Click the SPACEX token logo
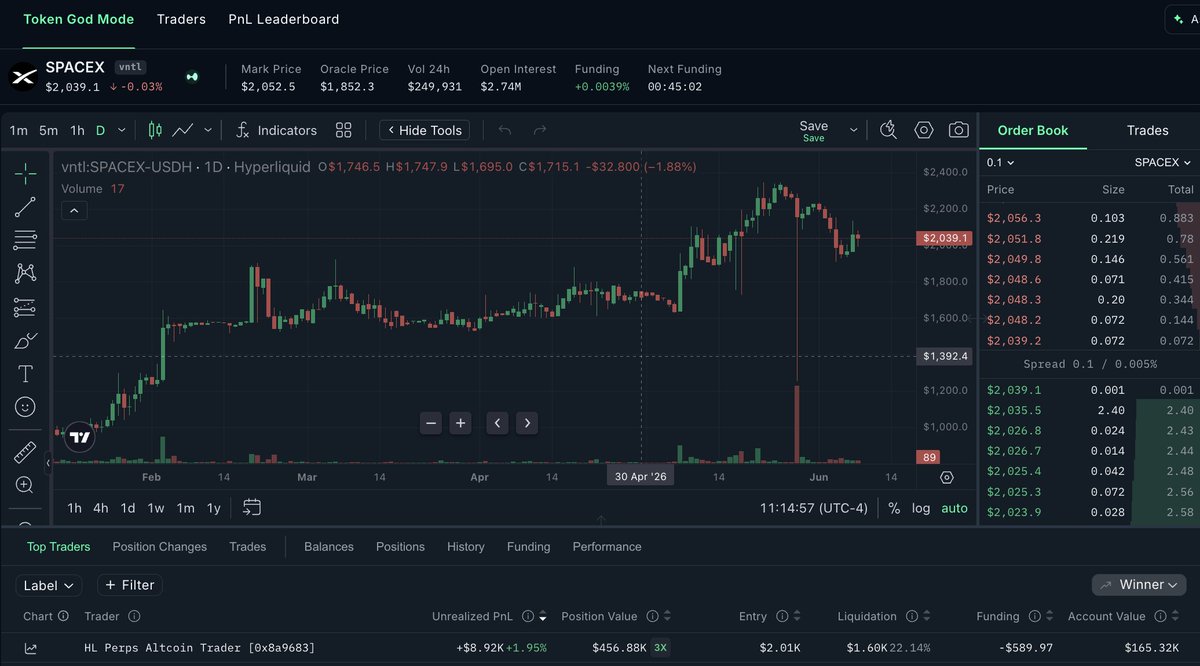The image size is (1200, 666). 23,77
